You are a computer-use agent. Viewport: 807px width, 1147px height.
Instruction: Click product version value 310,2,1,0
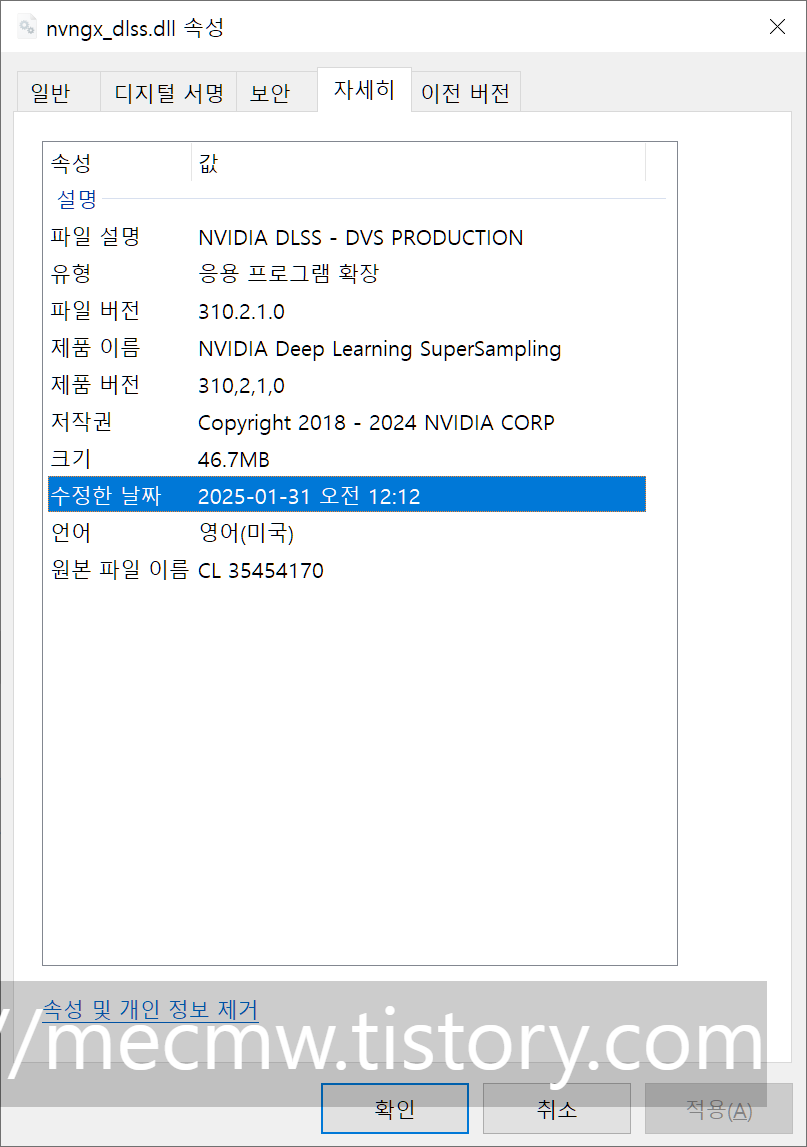click(x=241, y=386)
